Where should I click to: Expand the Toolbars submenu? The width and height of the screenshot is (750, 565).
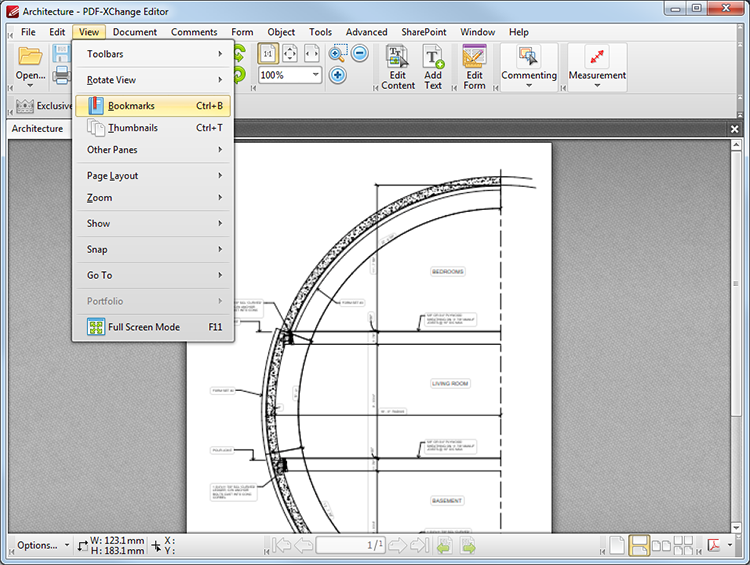point(153,54)
